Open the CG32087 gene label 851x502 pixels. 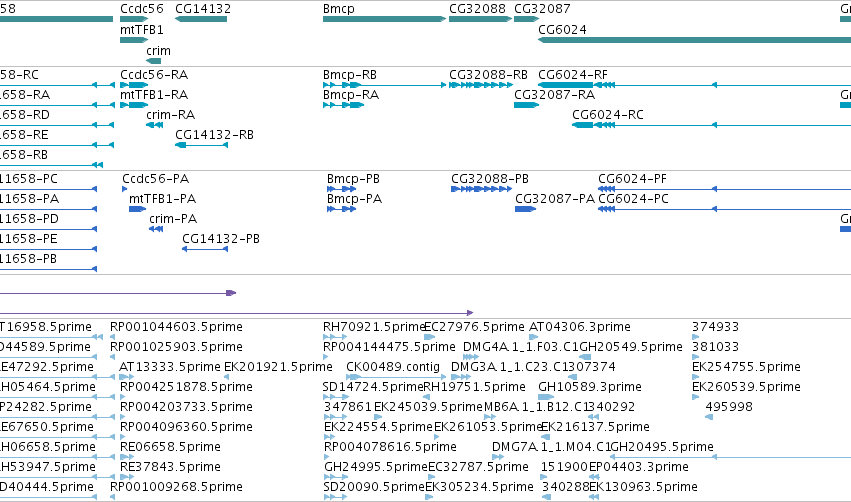click(542, 9)
